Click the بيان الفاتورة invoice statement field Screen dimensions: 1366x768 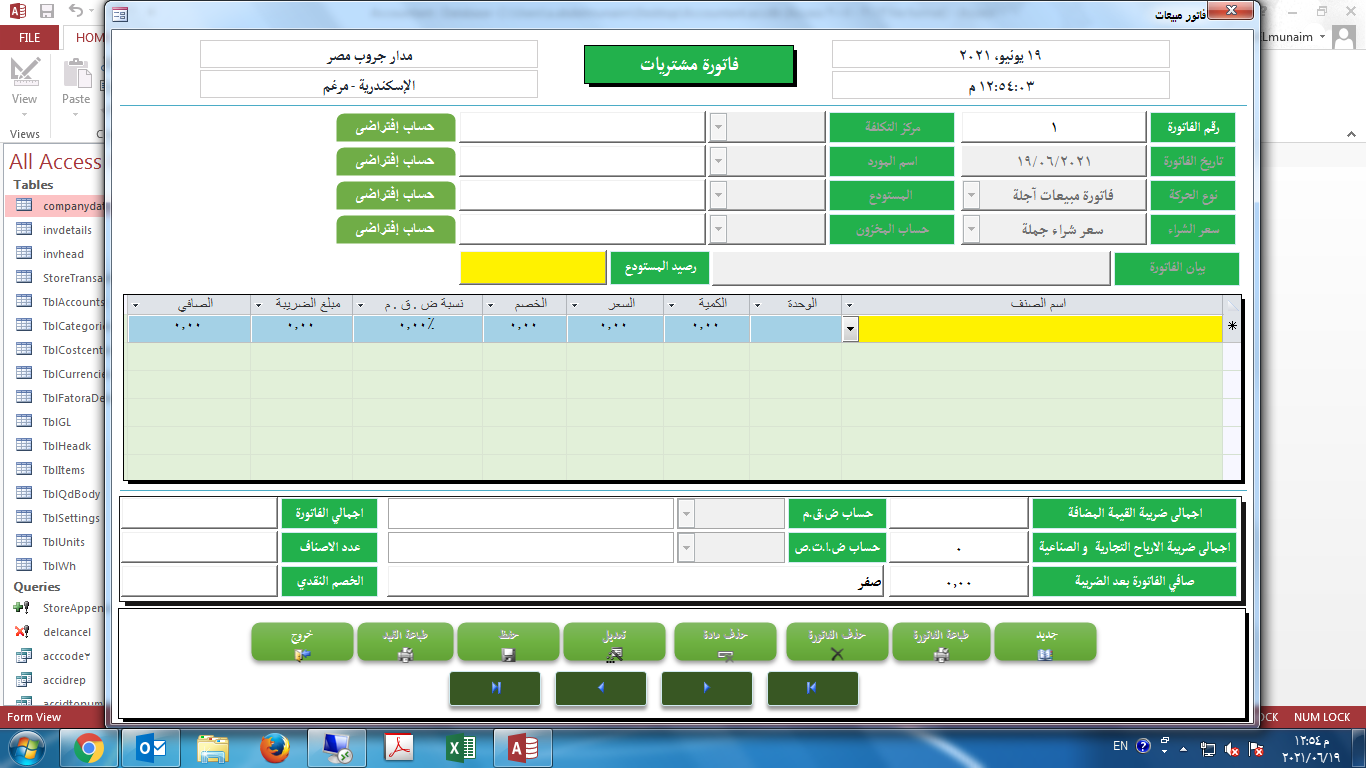911,268
